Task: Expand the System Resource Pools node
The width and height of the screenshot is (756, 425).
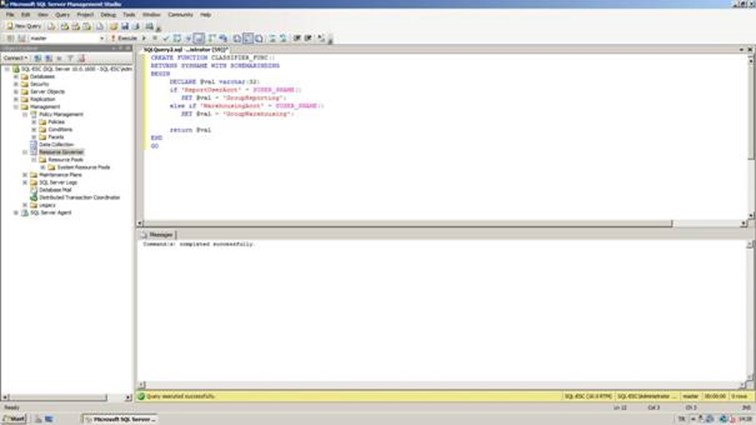Action: 43,167
